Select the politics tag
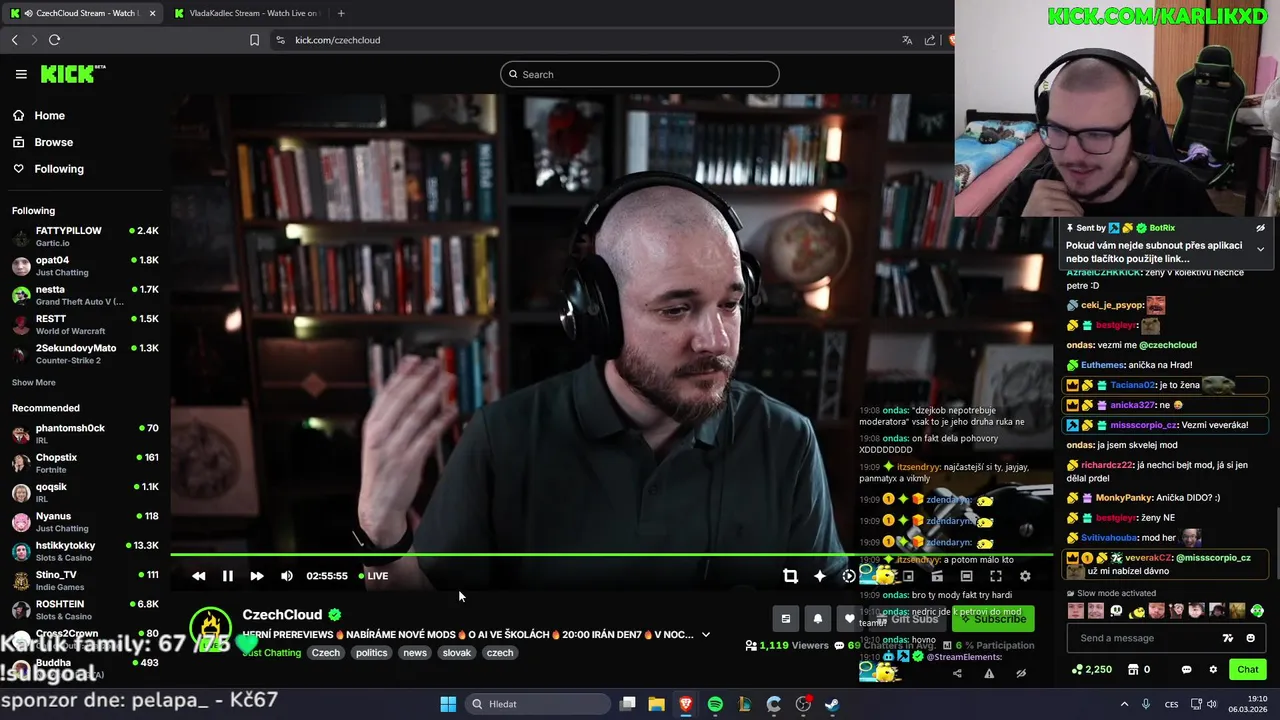This screenshot has width=1280, height=720. [371, 653]
